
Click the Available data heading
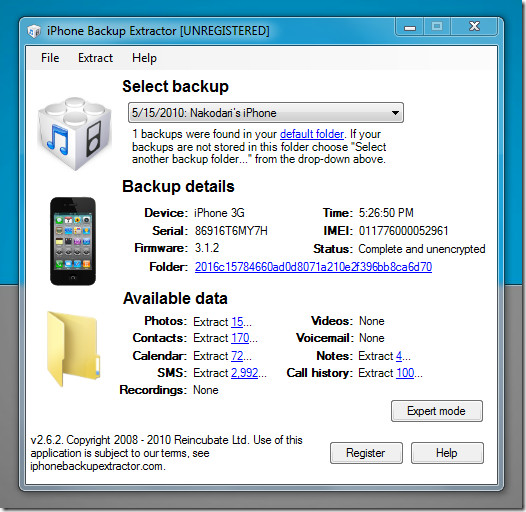coord(175,299)
